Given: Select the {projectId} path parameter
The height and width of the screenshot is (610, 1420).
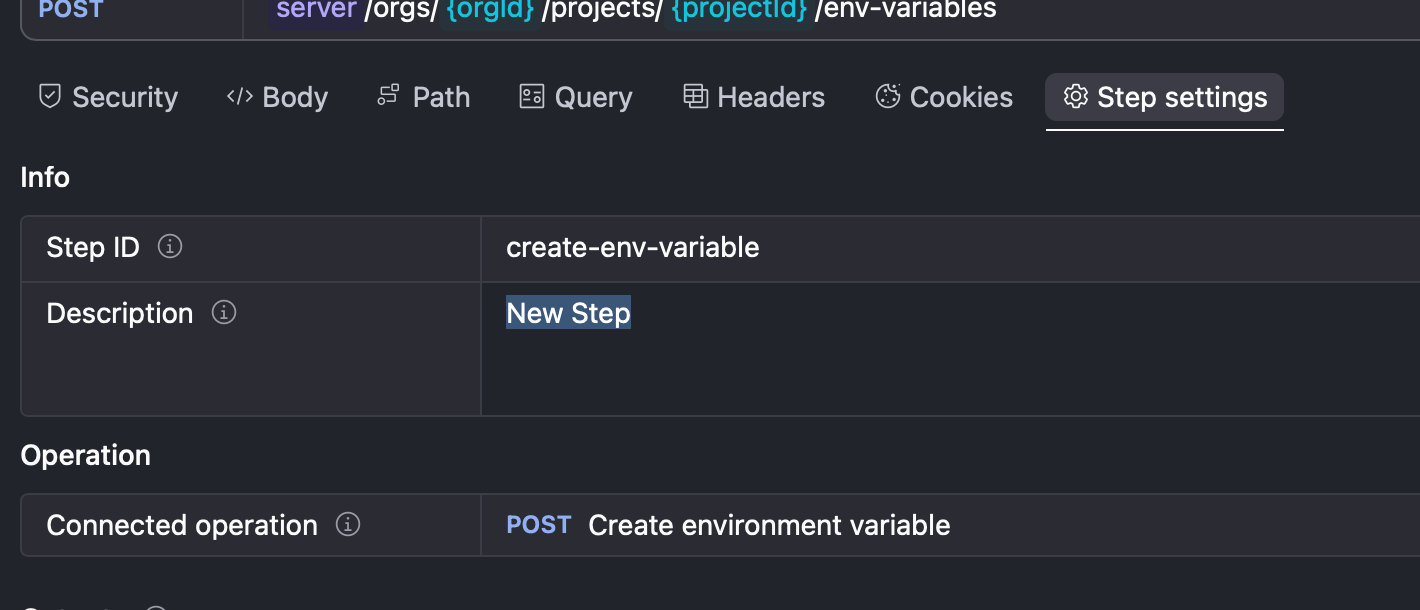Looking at the screenshot, I should click(739, 10).
